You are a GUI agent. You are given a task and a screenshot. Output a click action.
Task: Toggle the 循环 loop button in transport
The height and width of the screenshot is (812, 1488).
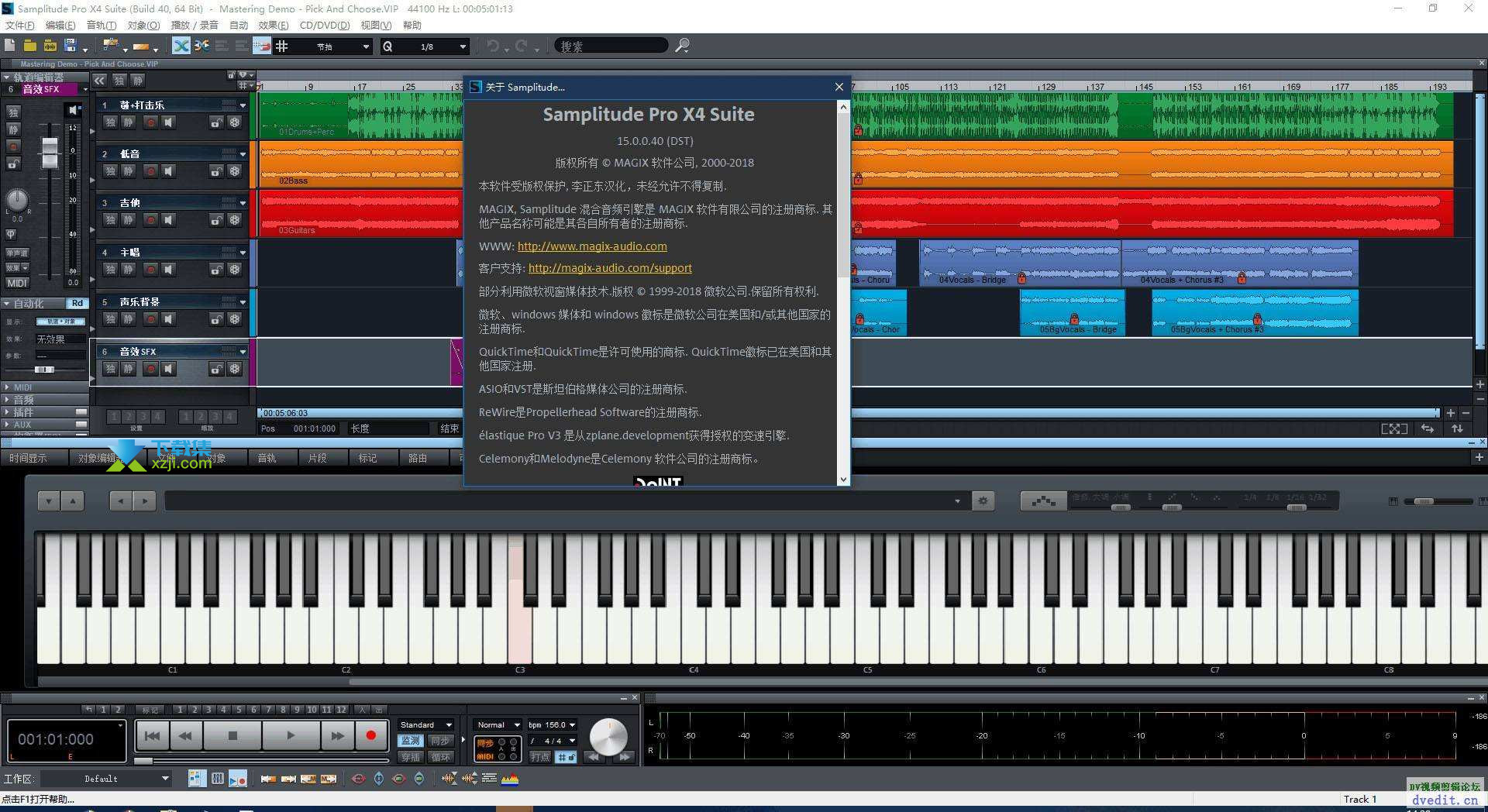click(439, 757)
